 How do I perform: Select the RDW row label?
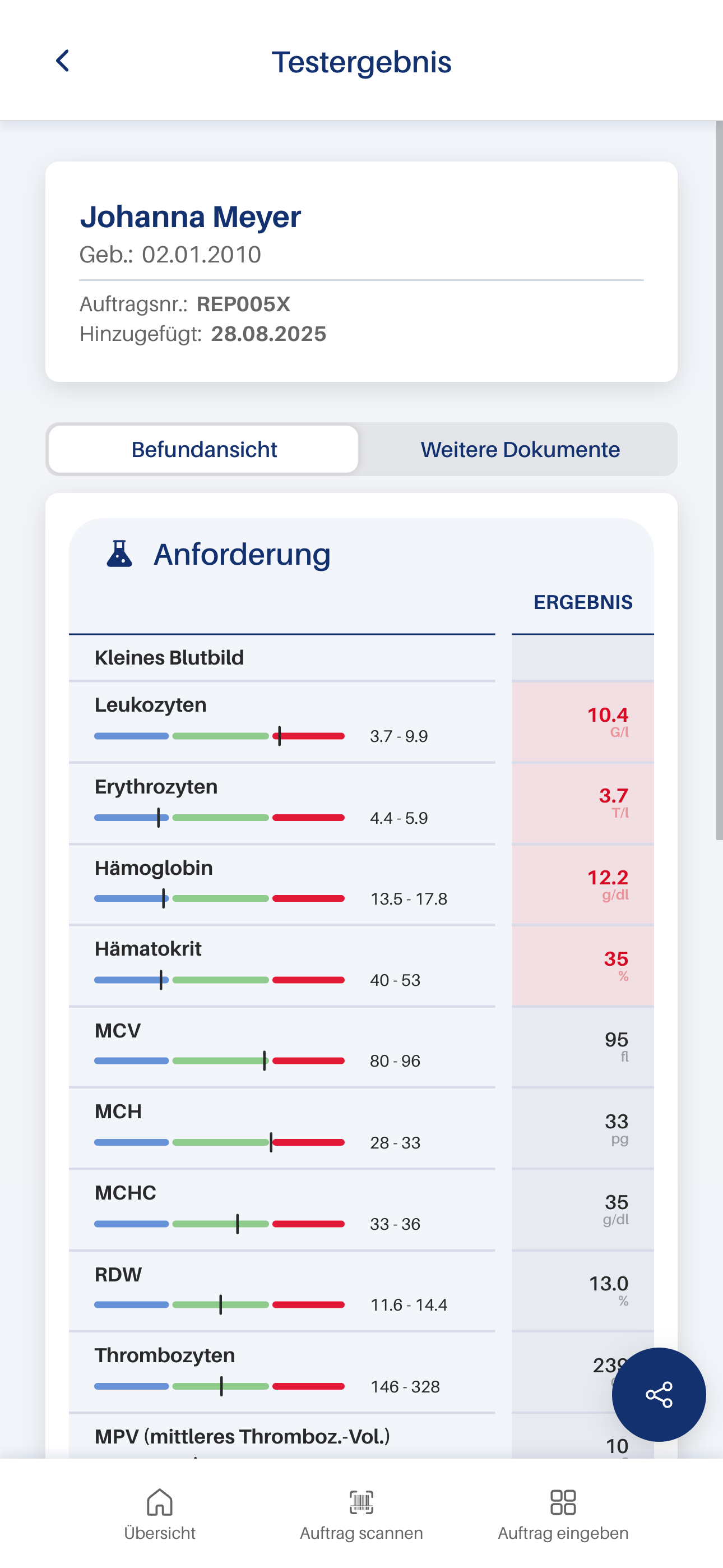(x=118, y=1274)
